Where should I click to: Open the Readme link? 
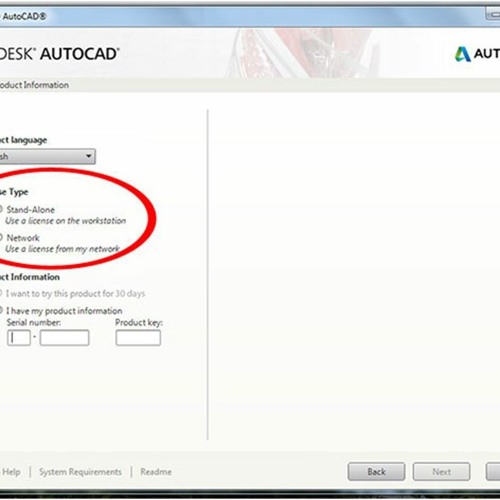tap(156, 472)
